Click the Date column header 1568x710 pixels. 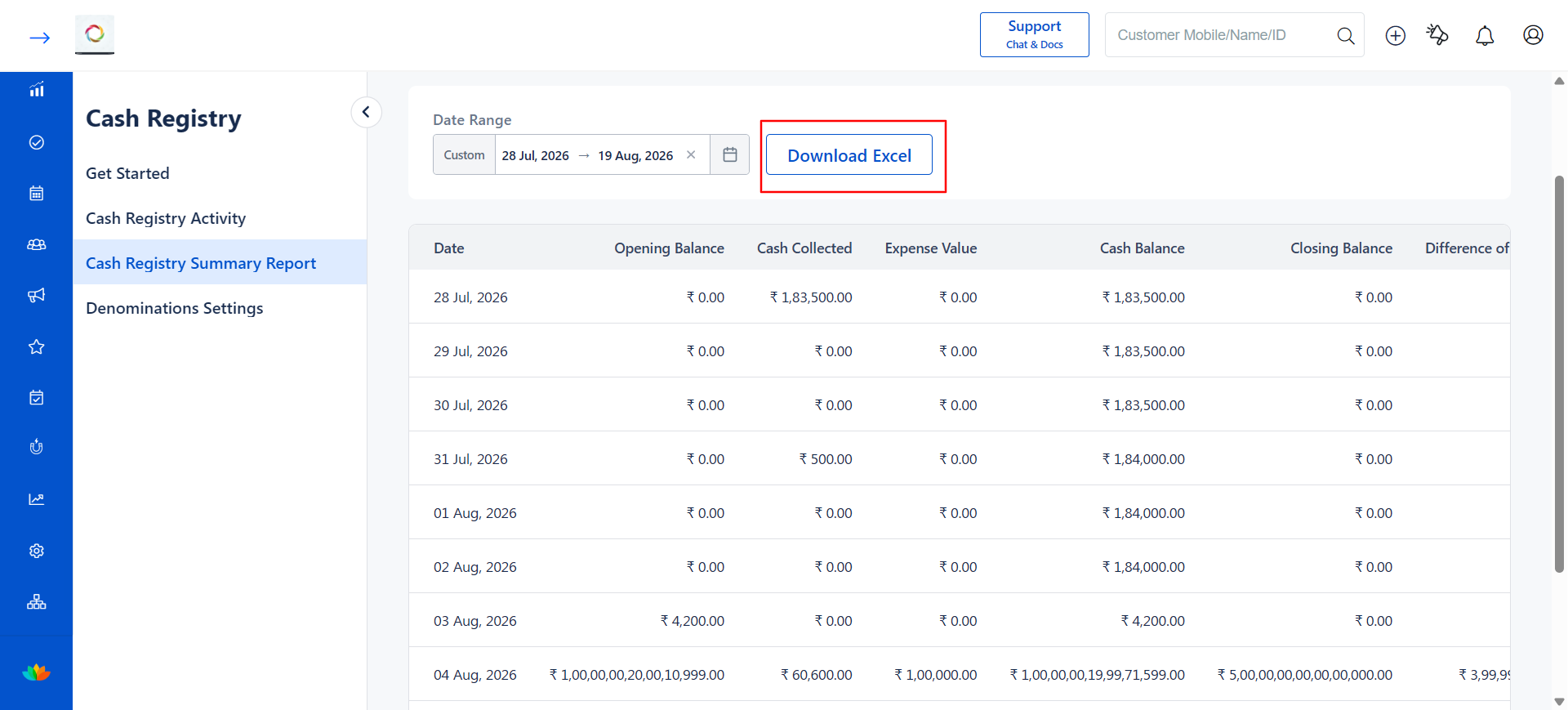449,248
